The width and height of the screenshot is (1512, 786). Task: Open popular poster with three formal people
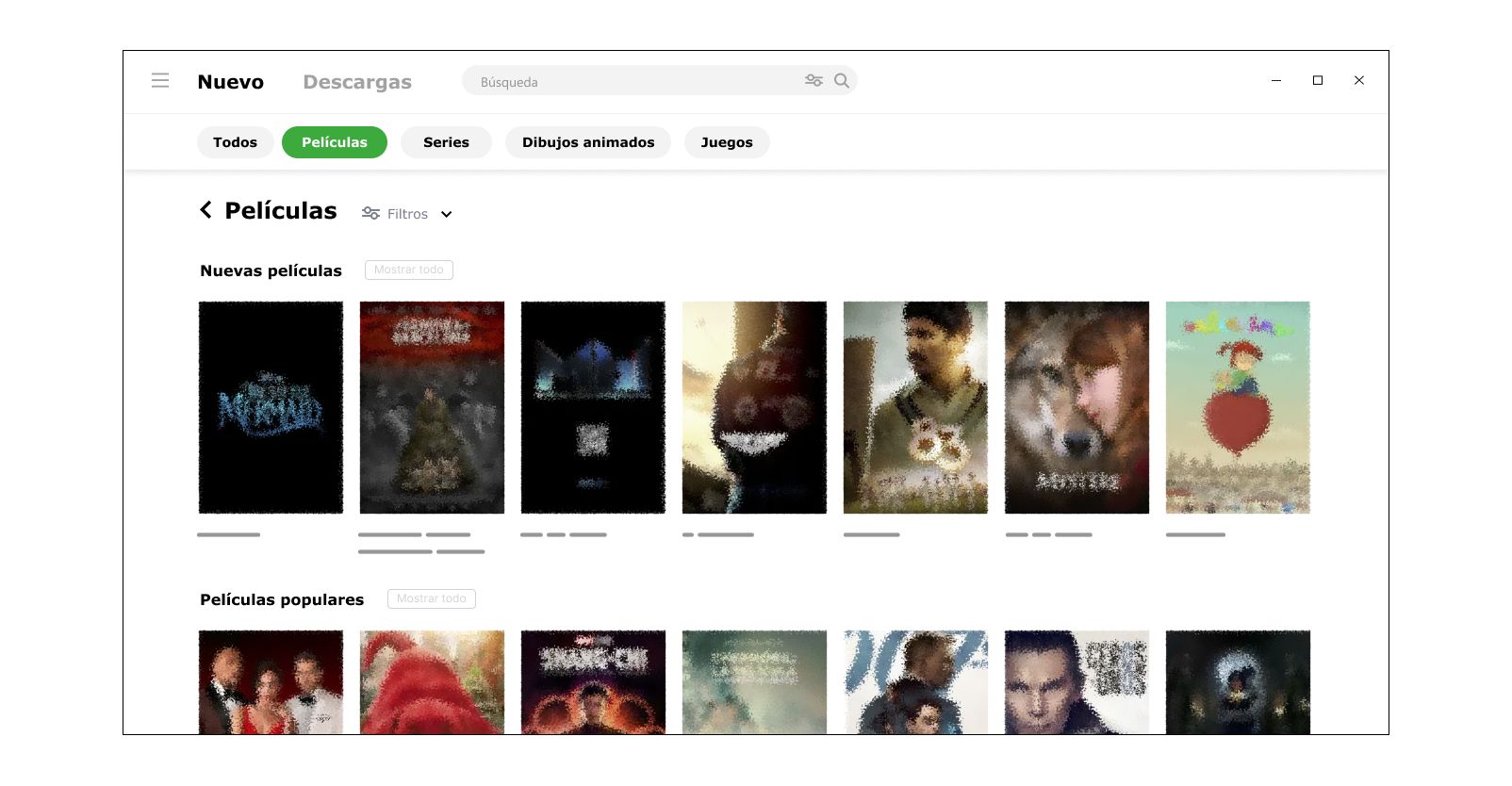point(271,682)
